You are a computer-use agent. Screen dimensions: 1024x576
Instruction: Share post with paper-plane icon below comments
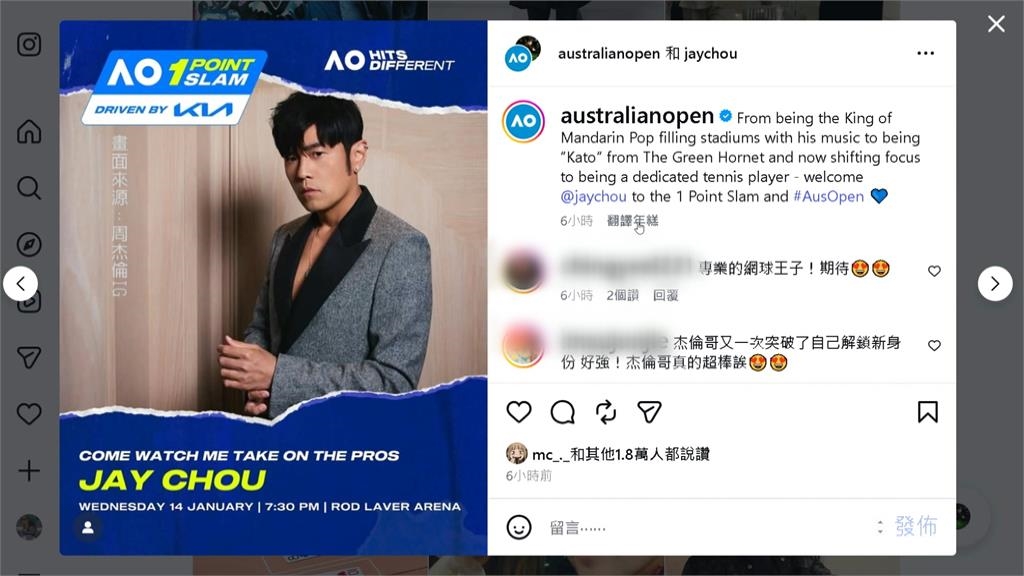tap(649, 412)
